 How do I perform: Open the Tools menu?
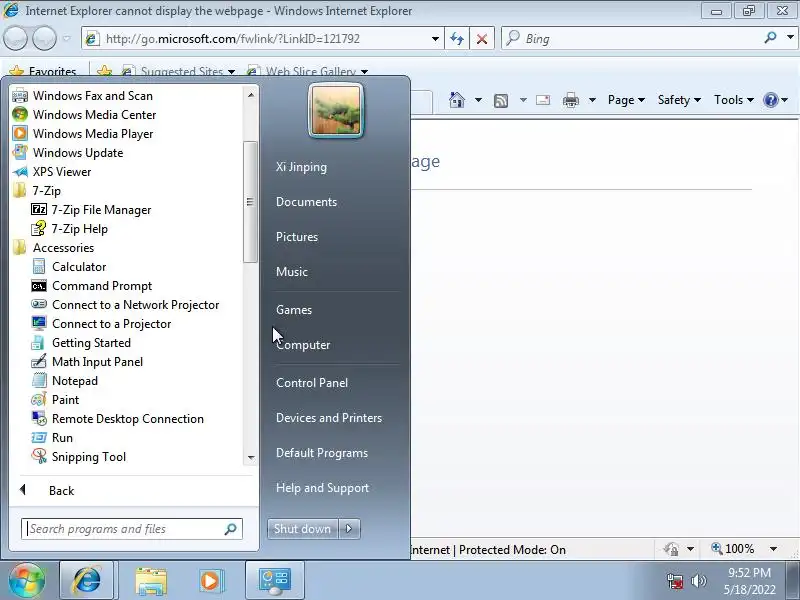(x=734, y=100)
